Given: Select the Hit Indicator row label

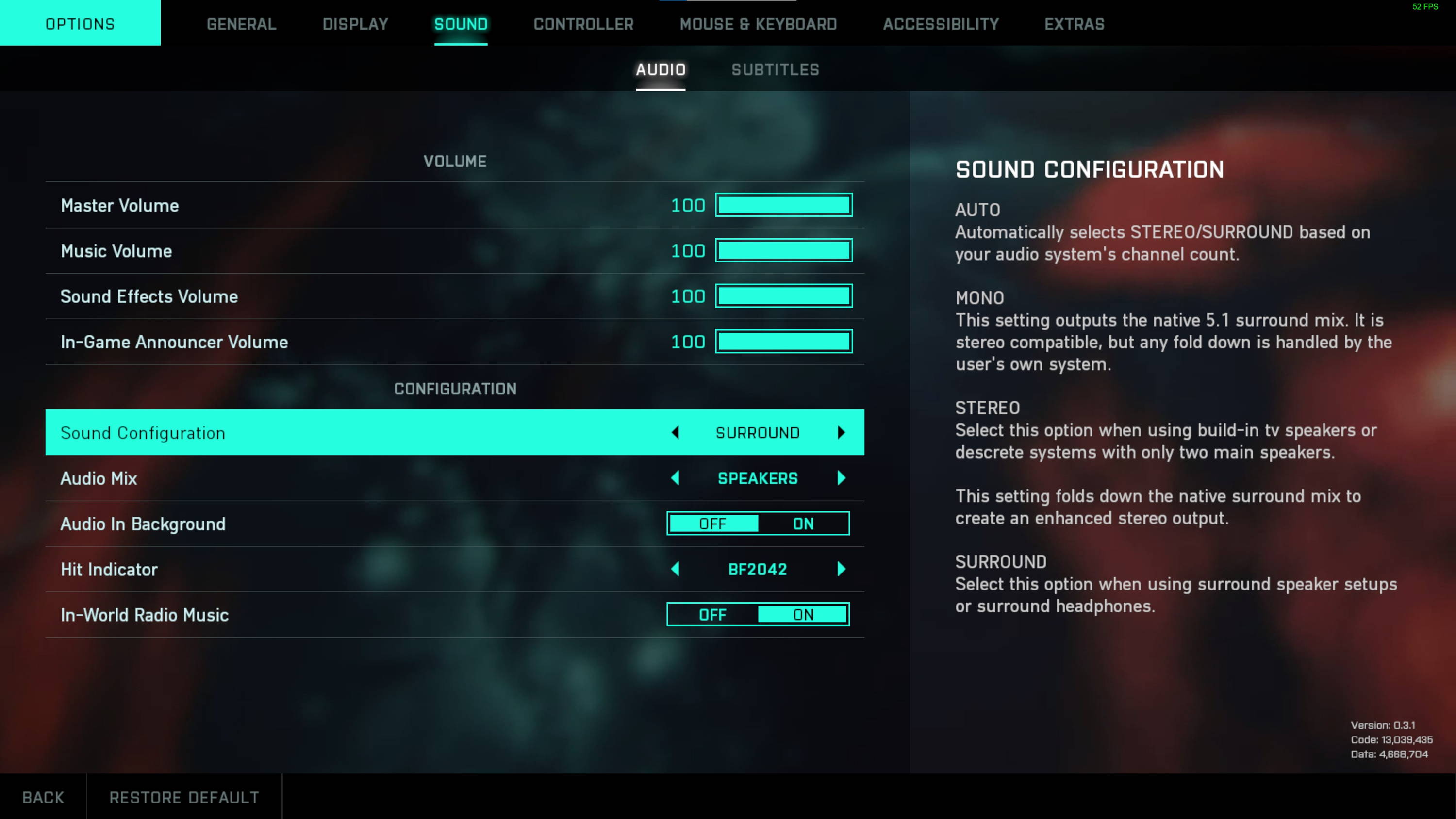Looking at the screenshot, I should tap(109, 569).
